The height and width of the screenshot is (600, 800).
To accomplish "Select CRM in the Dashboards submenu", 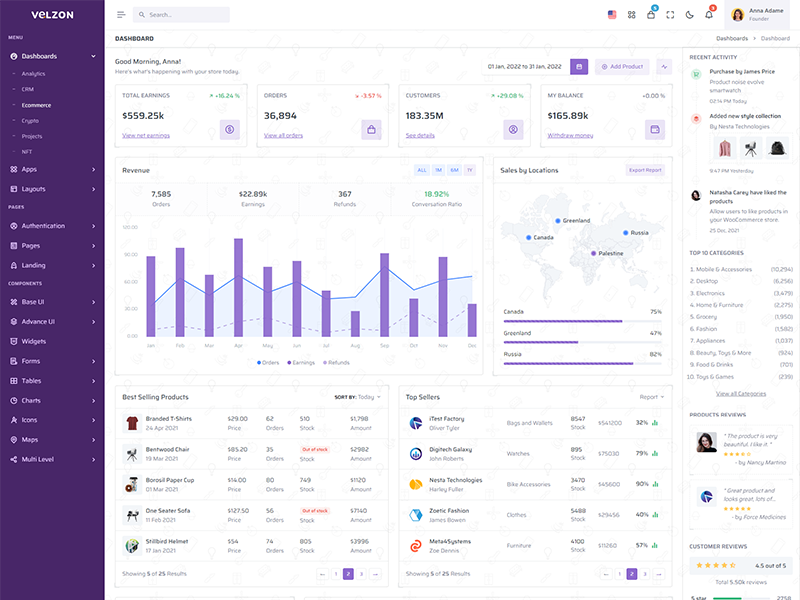I will [28, 89].
